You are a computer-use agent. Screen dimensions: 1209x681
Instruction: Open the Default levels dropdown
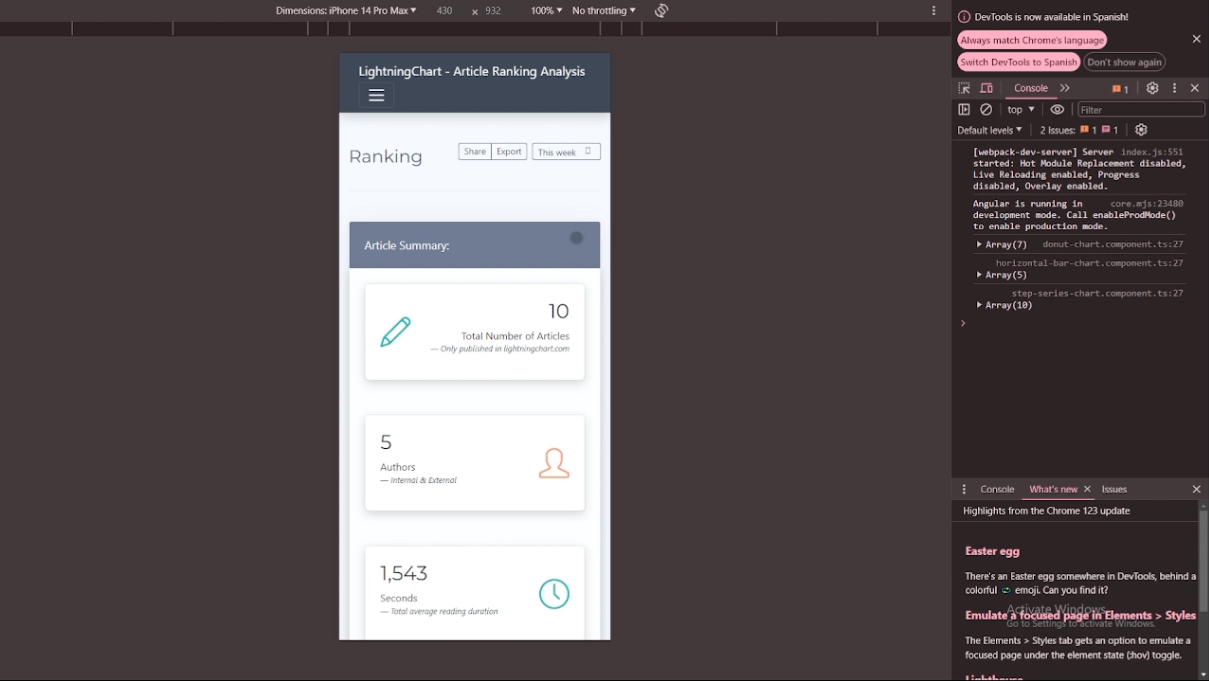click(x=990, y=130)
